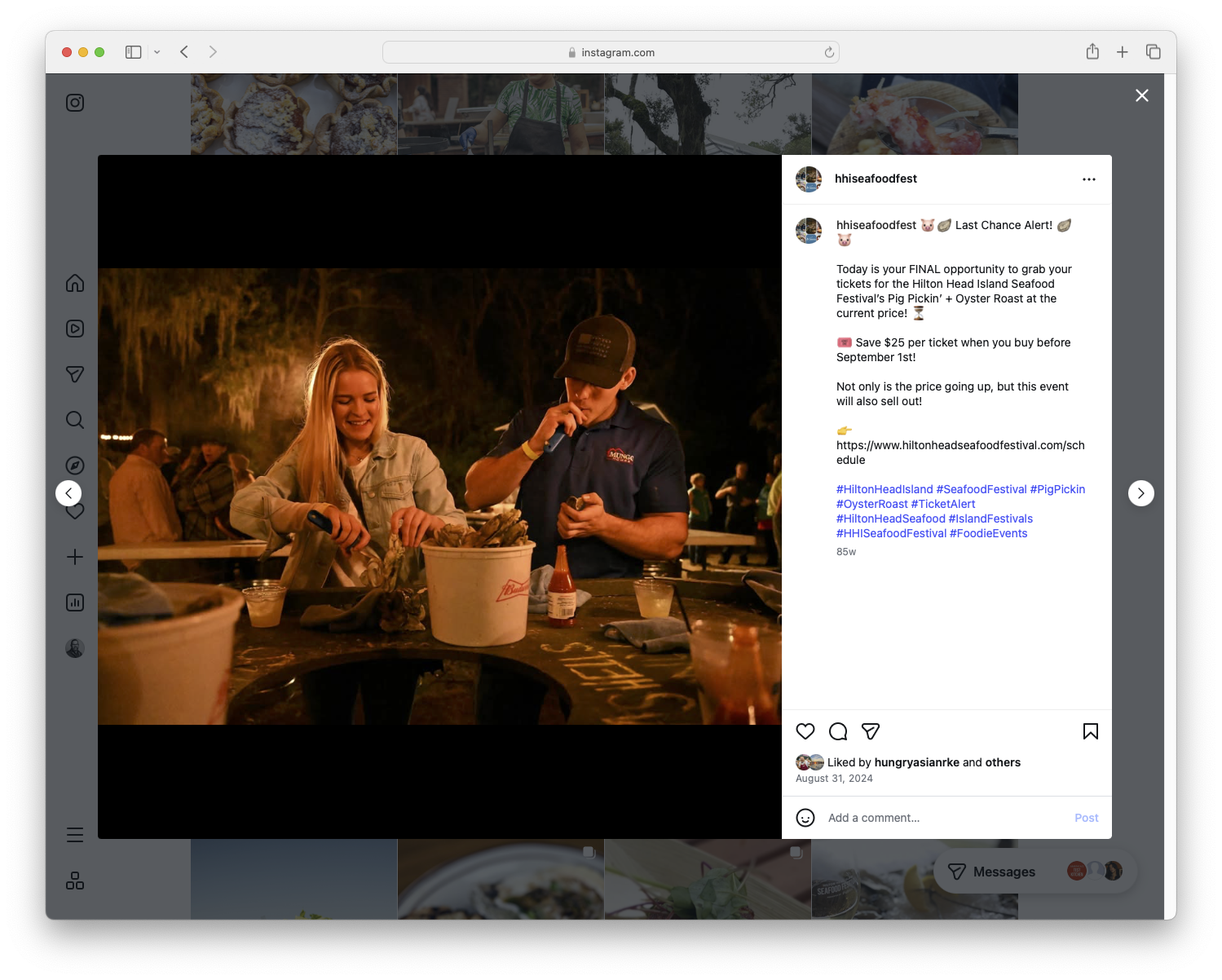Screen dimensions: 1222x980
Task: Save the post to bookmarks
Action: tap(1091, 731)
